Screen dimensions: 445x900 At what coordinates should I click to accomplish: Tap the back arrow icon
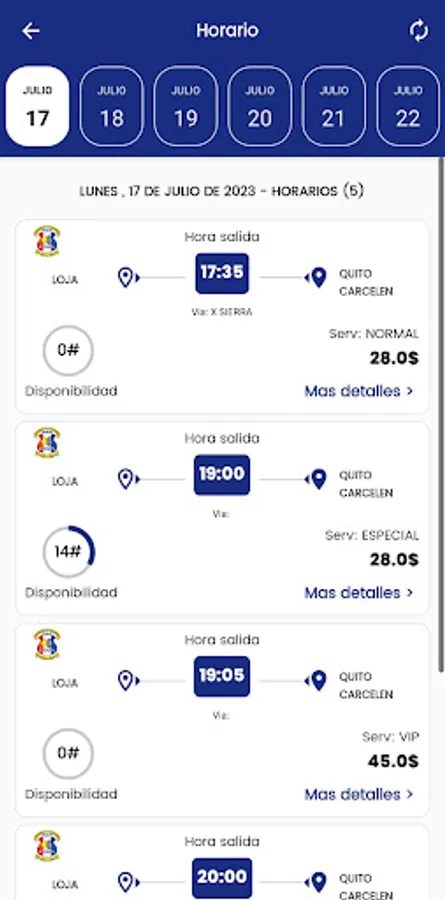(x=30, y=30)
